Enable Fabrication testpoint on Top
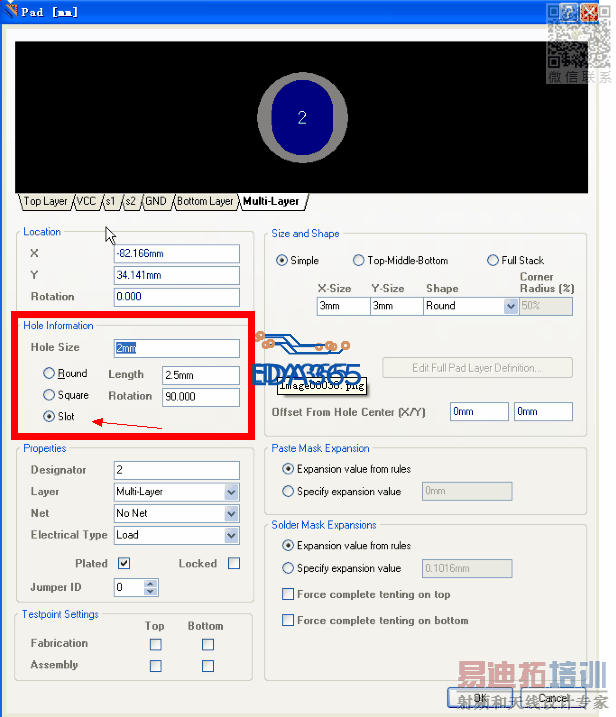 155,645
